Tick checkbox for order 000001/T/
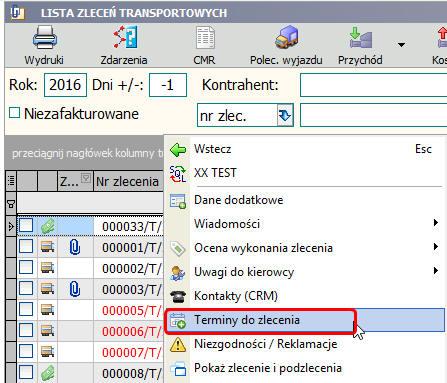 (x=26, y=246)
